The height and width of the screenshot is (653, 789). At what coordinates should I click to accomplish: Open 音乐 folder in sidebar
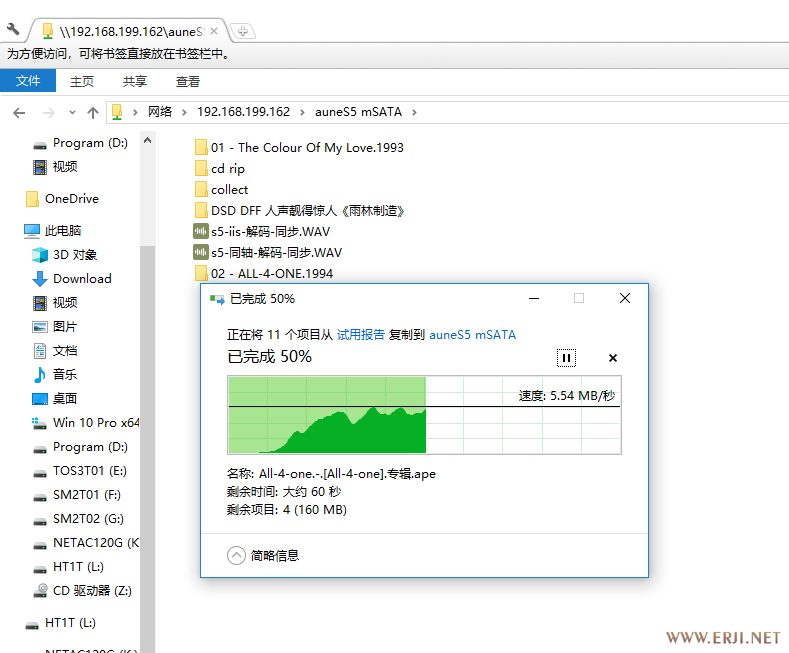(55, 374)
